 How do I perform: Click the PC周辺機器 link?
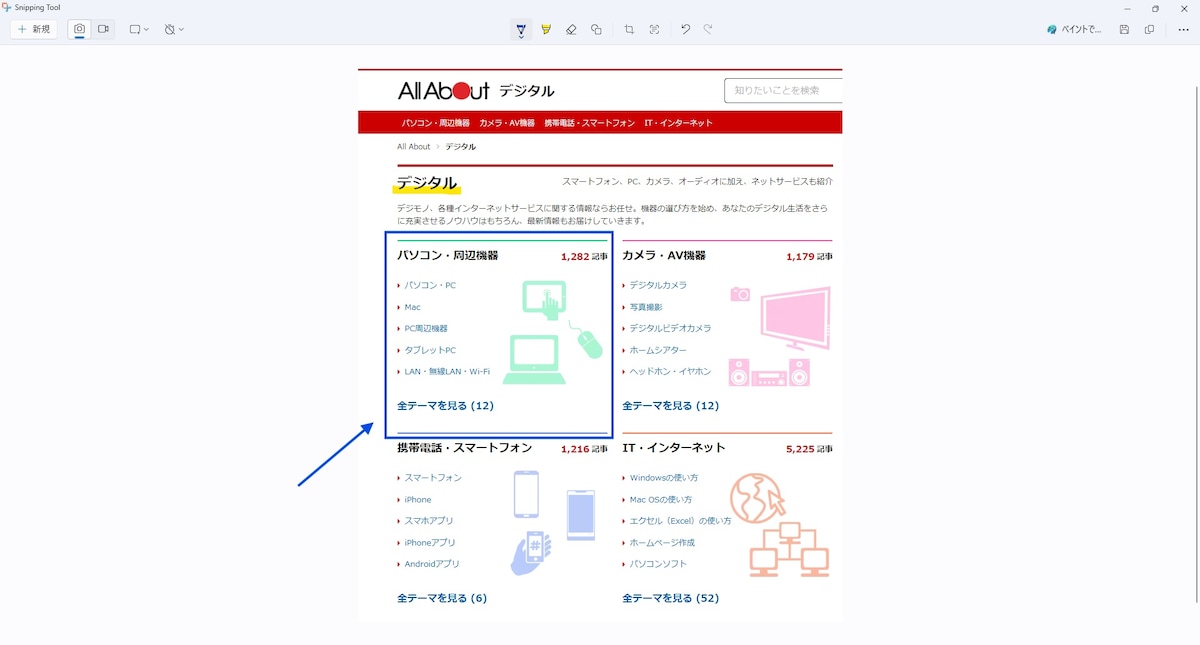426,328
